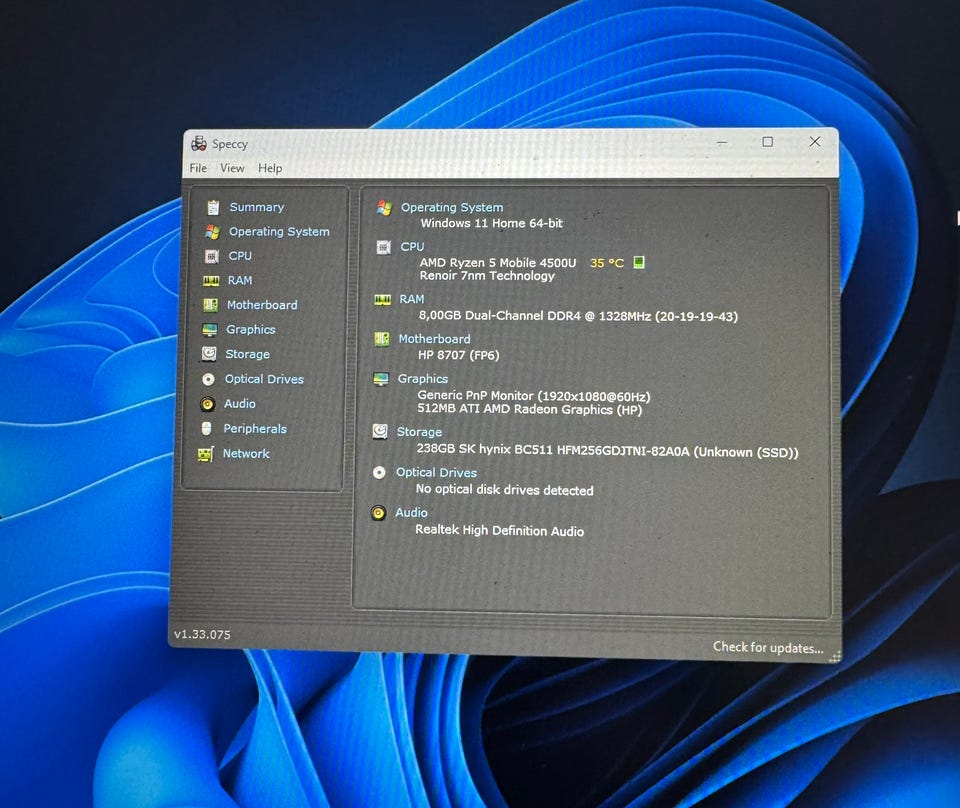Viewport: 960px width, 808px height.
Task: Click the text HP 8707 (FP6)
Action: (459, 355)
